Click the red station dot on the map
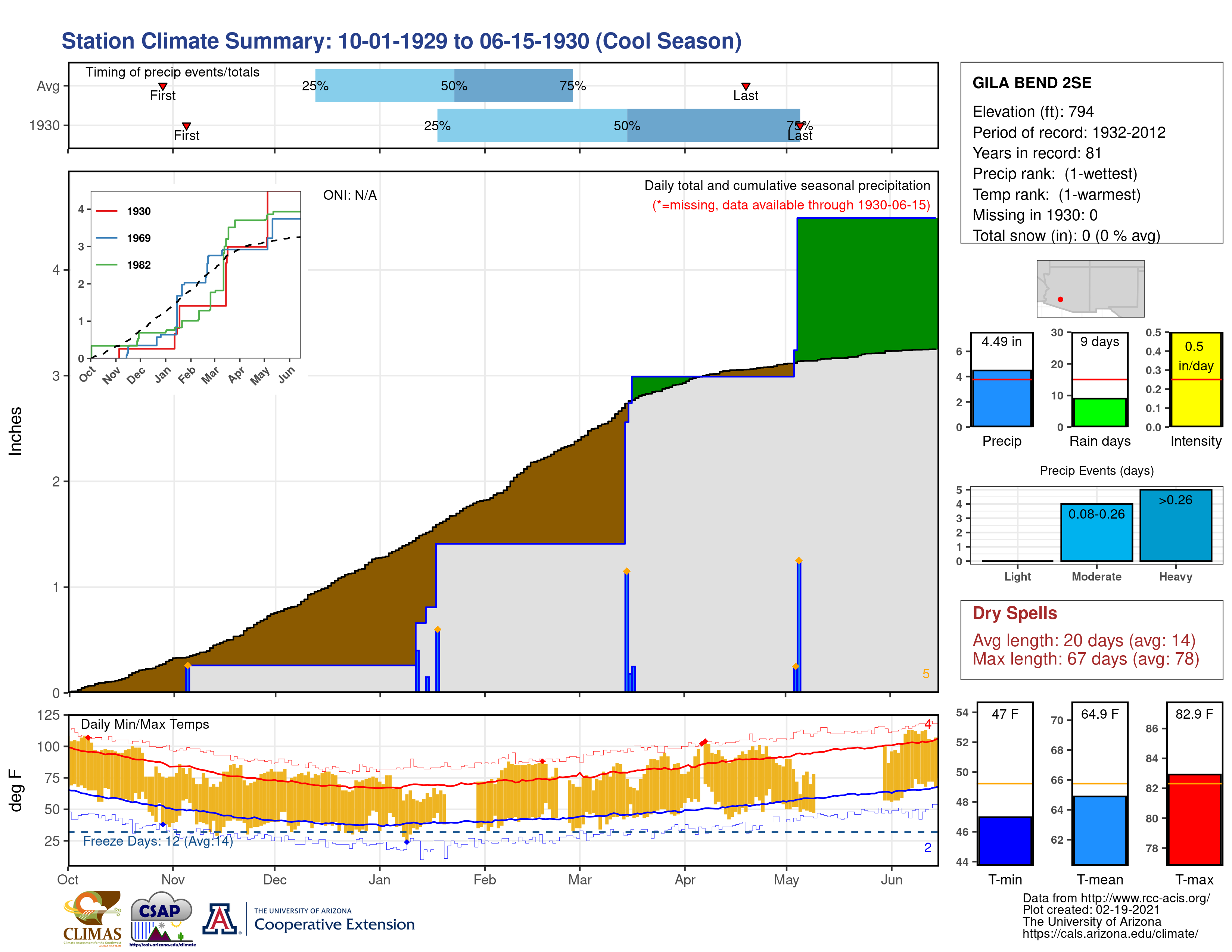The image size is (1232, 952). click(x=1061, y=299)
